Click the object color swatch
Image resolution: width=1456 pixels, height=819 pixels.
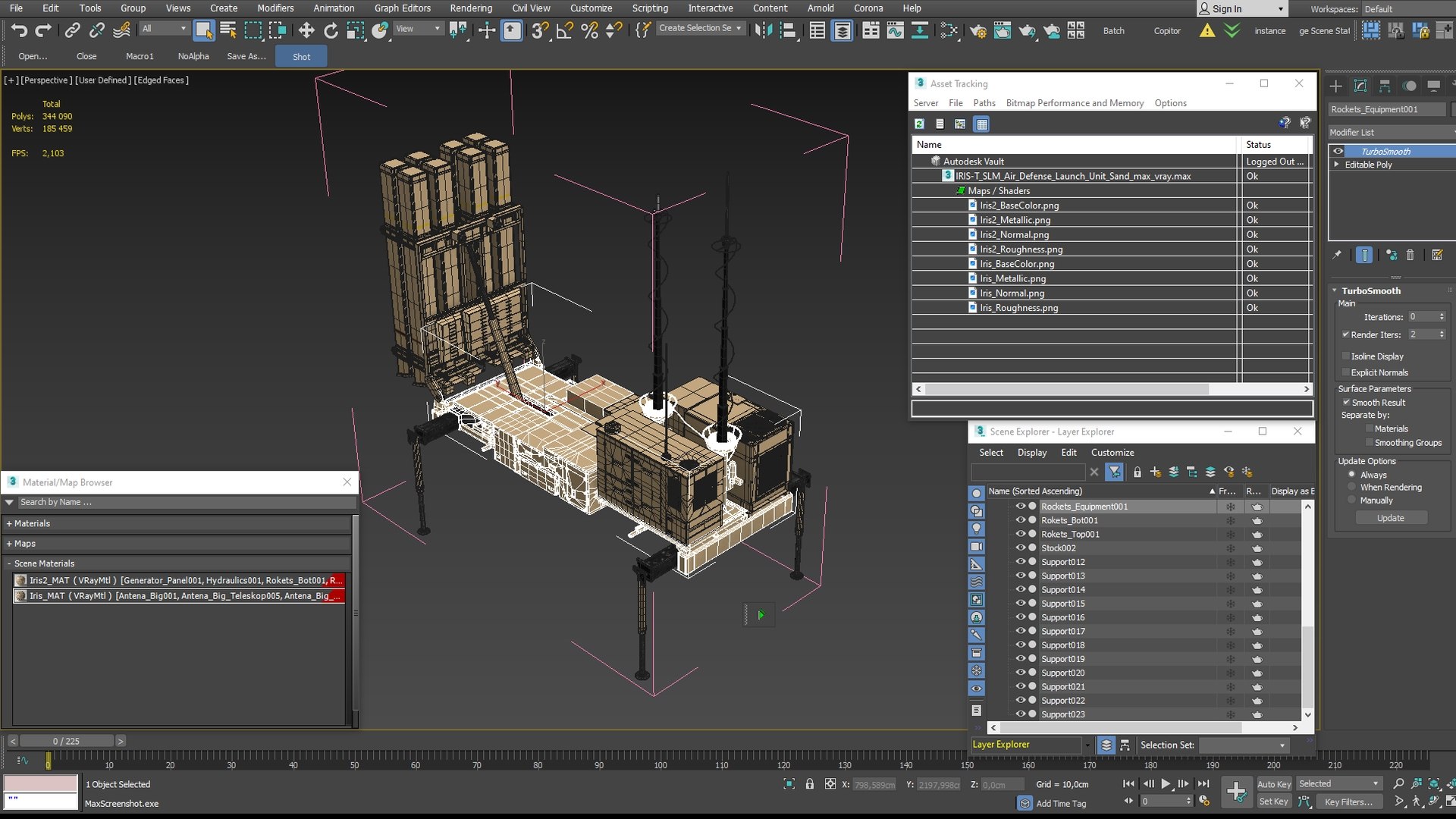[x=1452, y=109]
